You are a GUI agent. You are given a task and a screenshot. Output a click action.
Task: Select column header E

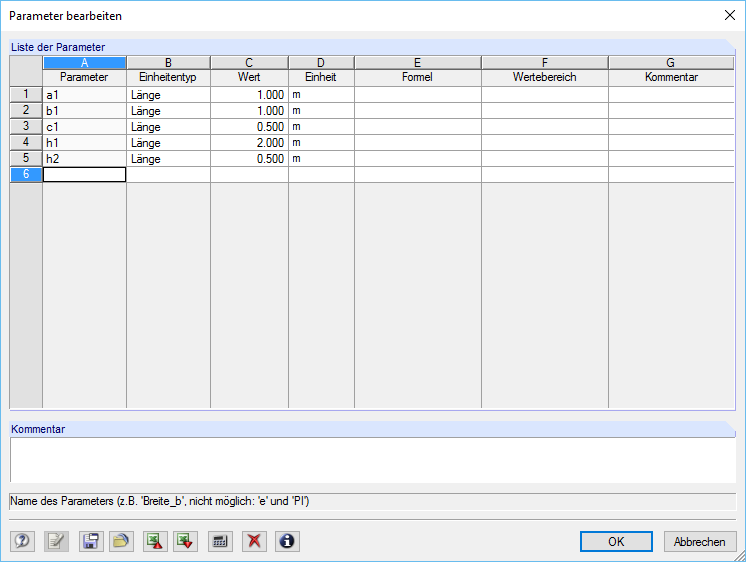pyautogui.click(x=418, y=63)
